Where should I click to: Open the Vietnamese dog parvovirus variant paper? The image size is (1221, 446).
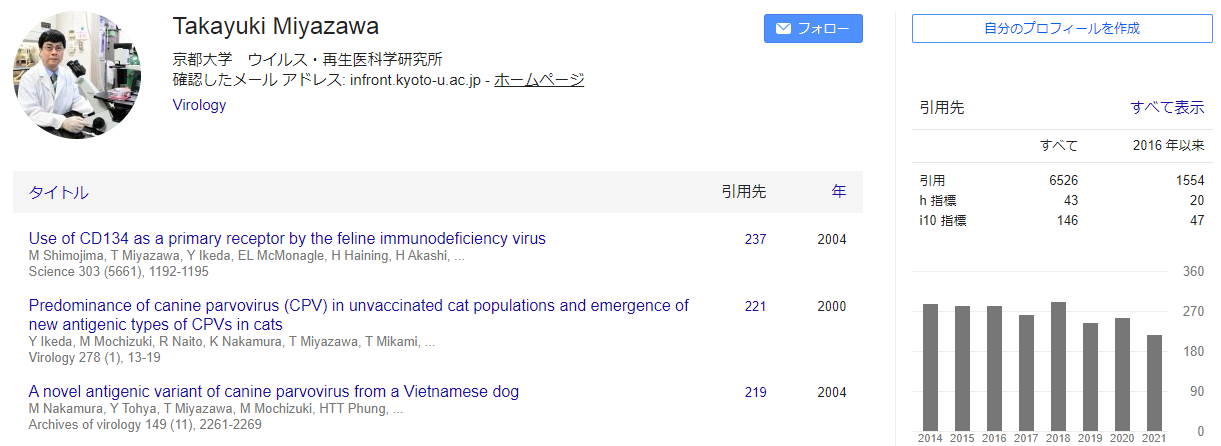[274, 392]
